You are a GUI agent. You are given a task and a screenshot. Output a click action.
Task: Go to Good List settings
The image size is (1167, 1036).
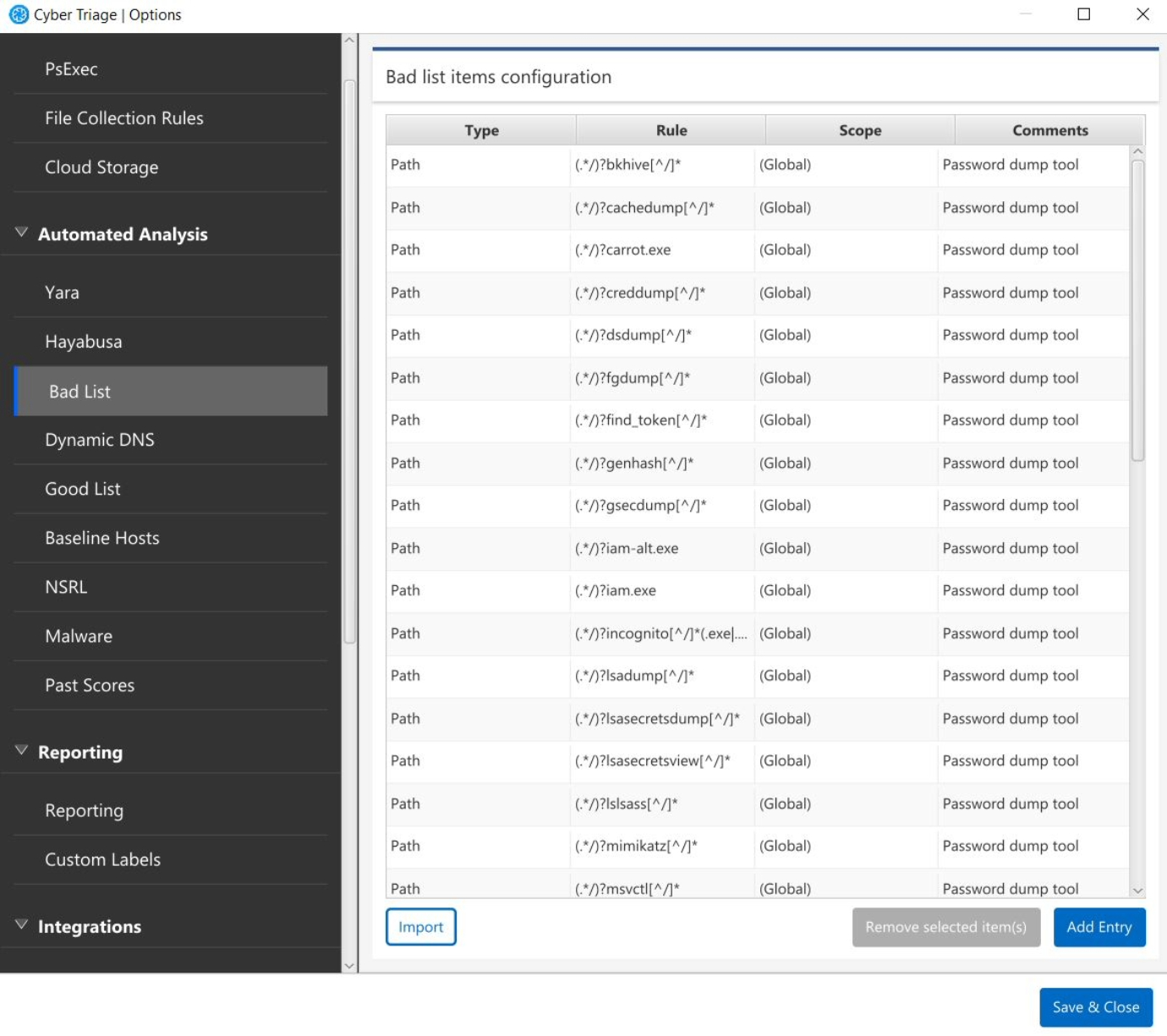coord(82,489)
